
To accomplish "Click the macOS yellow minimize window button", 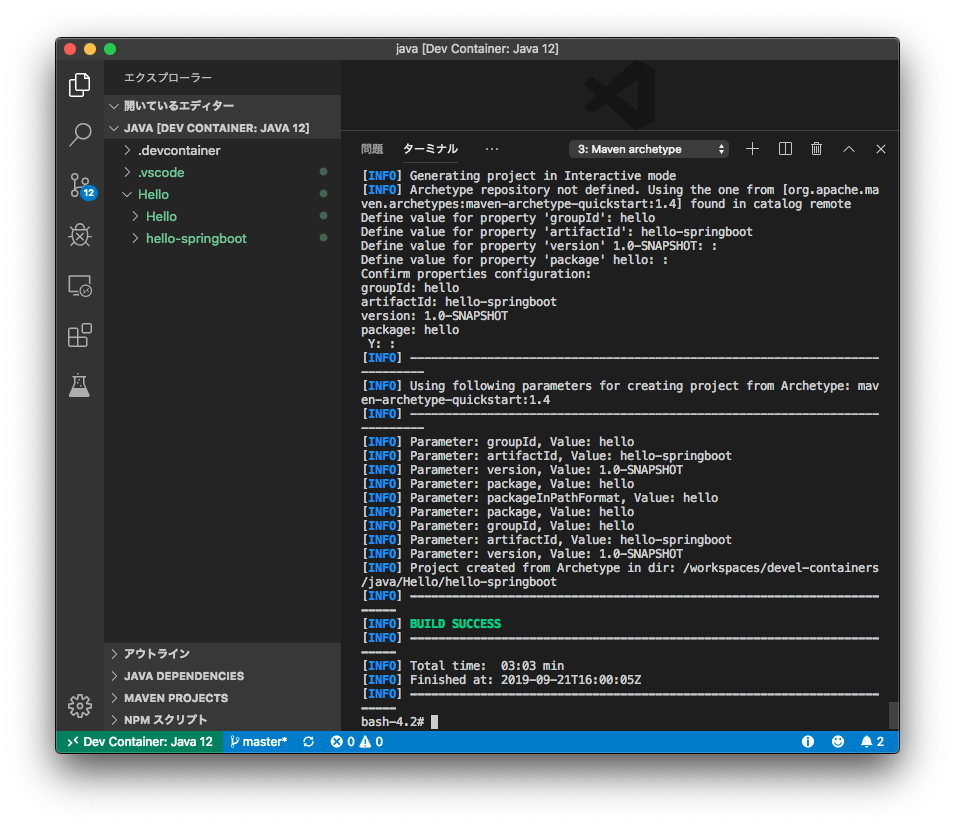I will pos(90,49).
